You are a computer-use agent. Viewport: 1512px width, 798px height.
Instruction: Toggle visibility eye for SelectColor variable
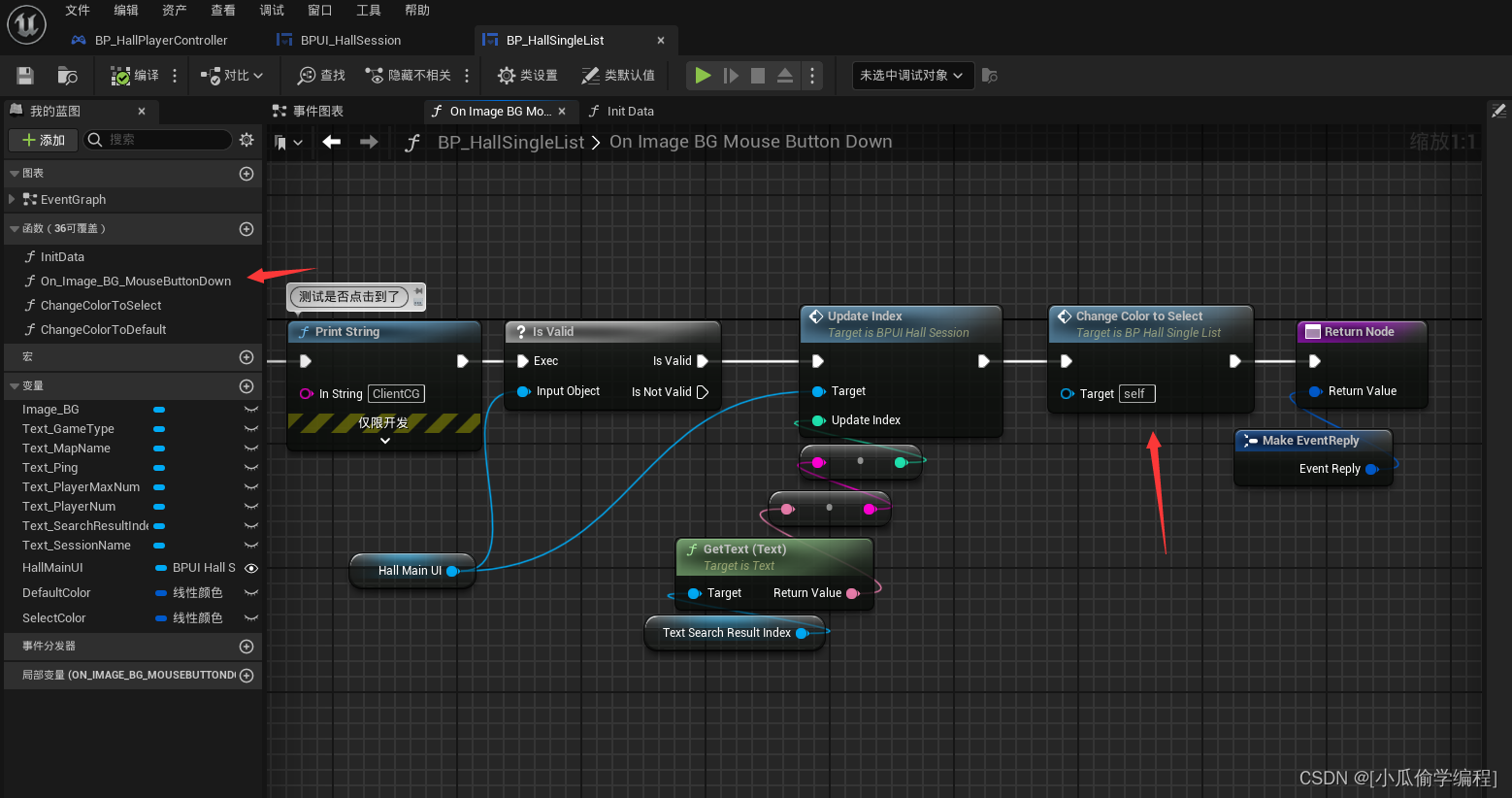point(251,618)
